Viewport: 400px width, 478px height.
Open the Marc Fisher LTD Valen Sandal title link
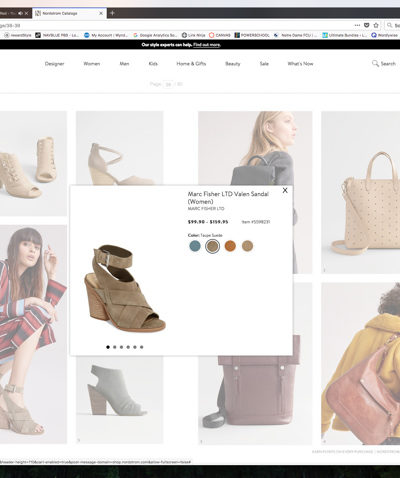coord(228,198)
